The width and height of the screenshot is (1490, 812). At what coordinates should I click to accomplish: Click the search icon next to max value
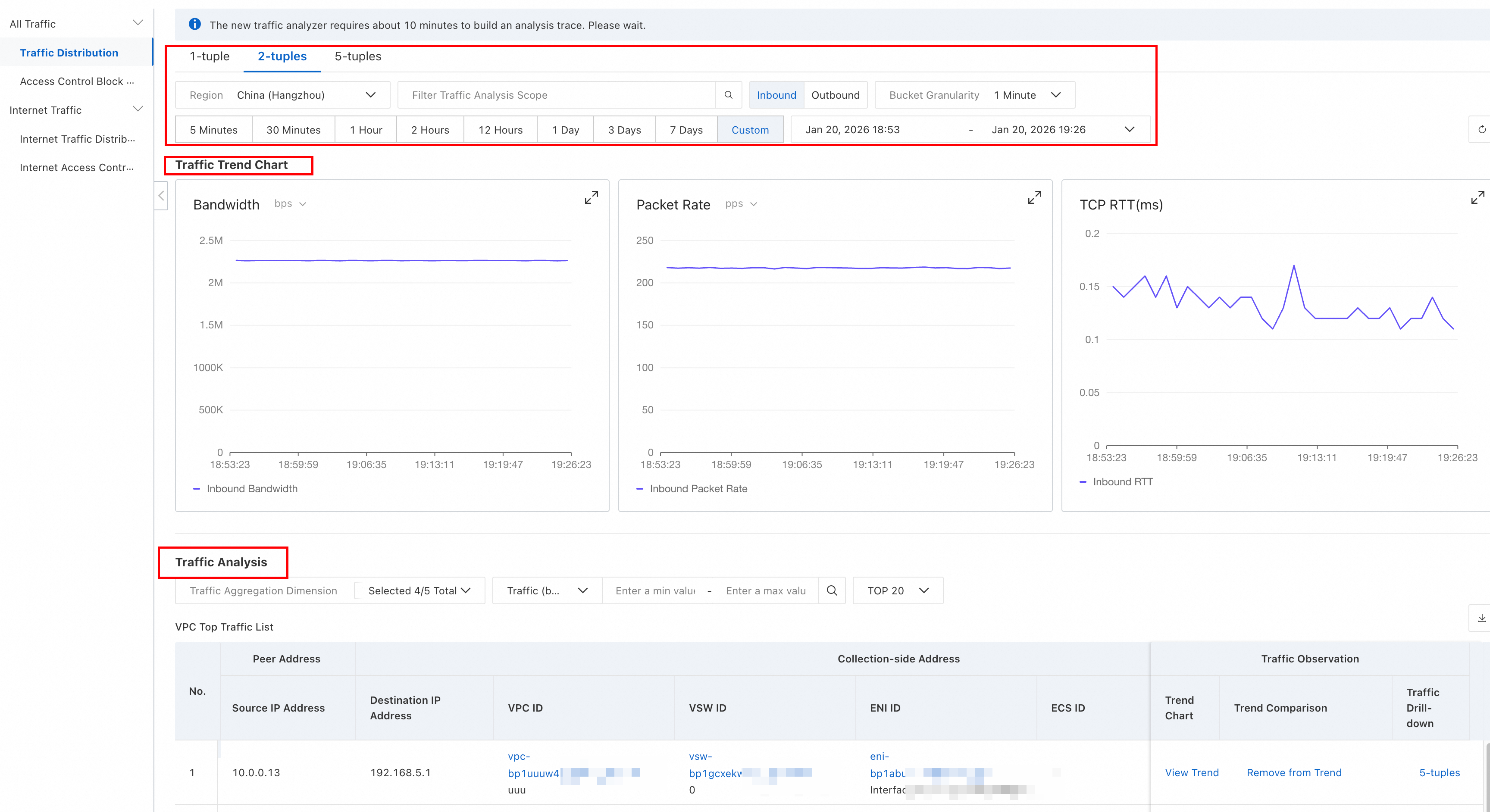pos(832,590)
